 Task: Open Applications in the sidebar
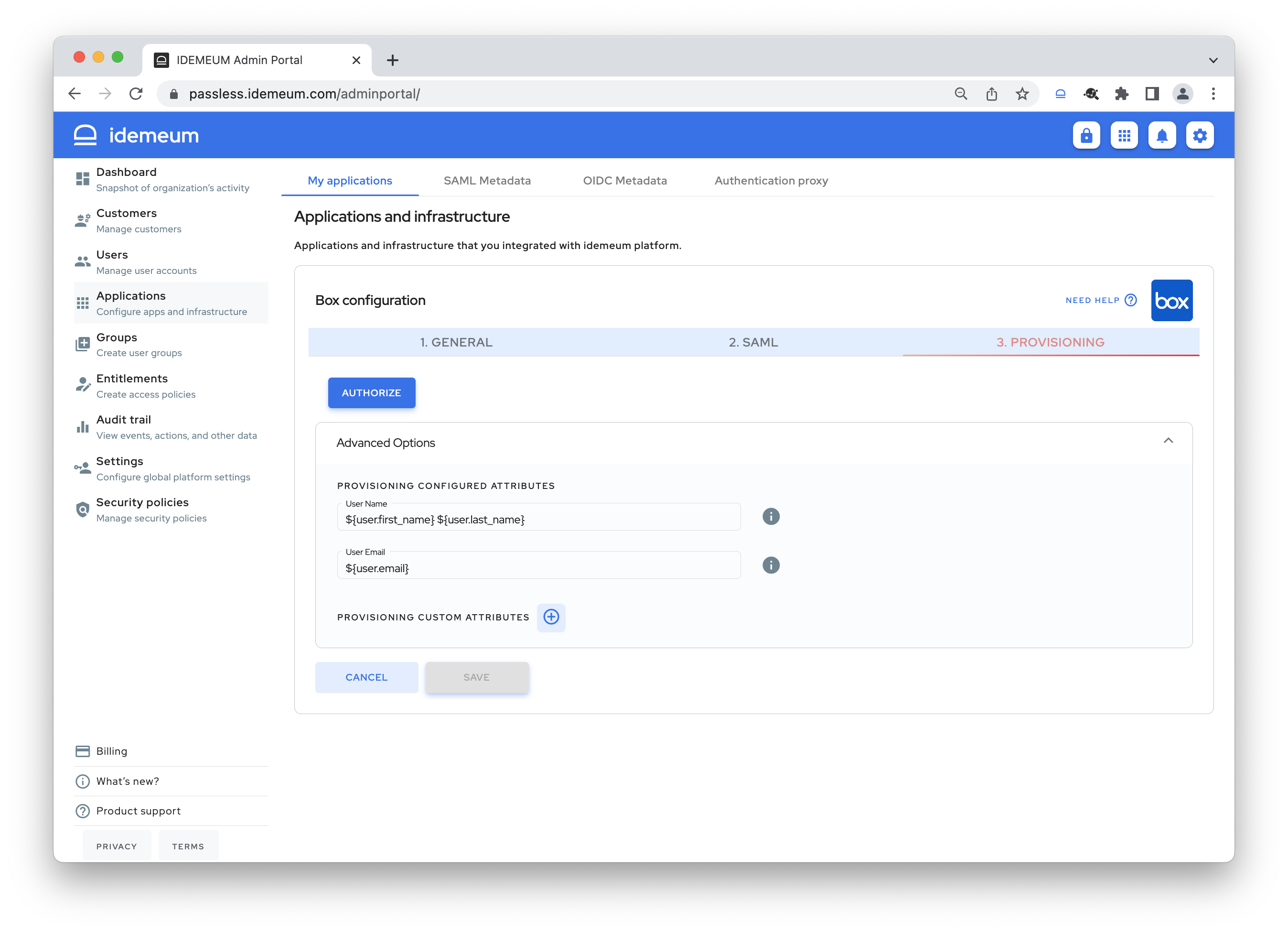[x=171, y=303]
